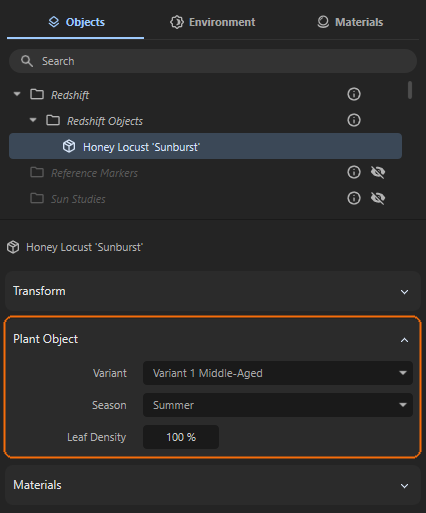Switch to the Environment tab
The image size is (426, 513).
point(213,22)
